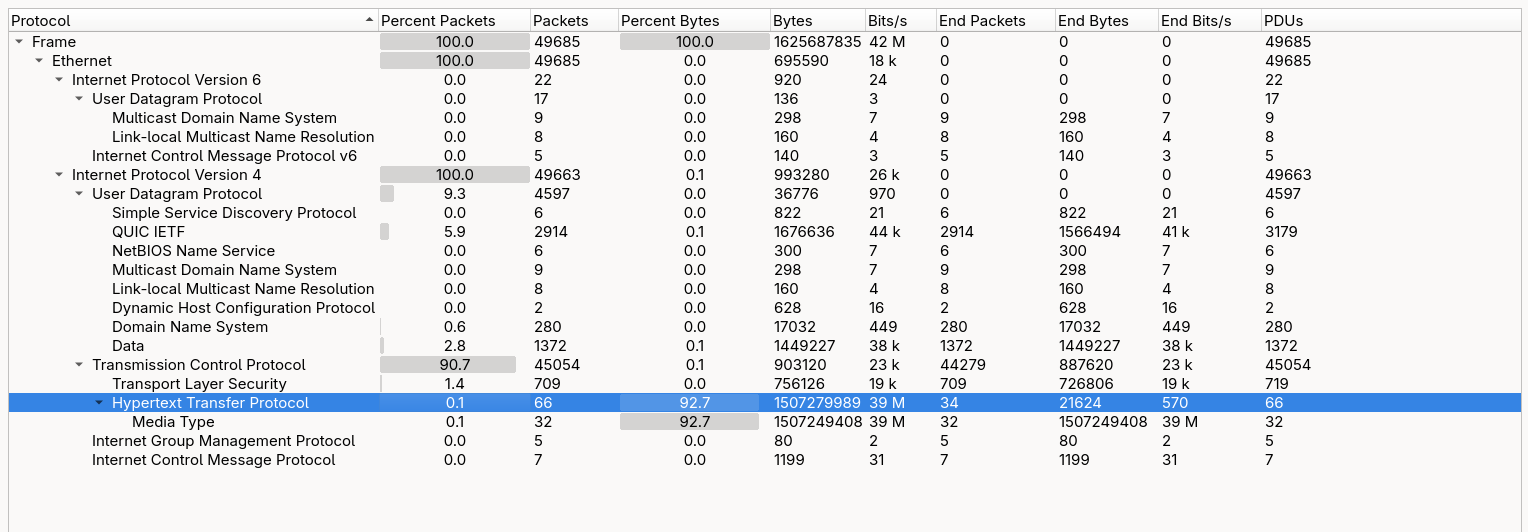Click the PDUs column header
Screen dimensions: 1528x532
1283,20
